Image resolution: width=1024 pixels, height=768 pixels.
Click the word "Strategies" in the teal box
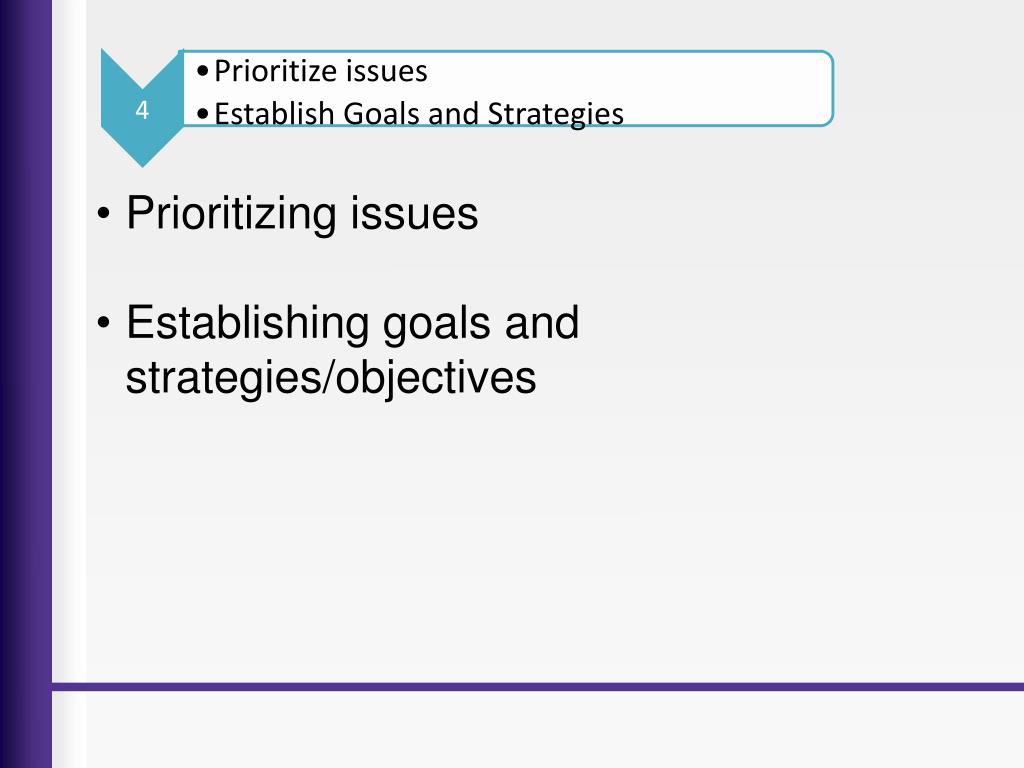click(556, 114)
